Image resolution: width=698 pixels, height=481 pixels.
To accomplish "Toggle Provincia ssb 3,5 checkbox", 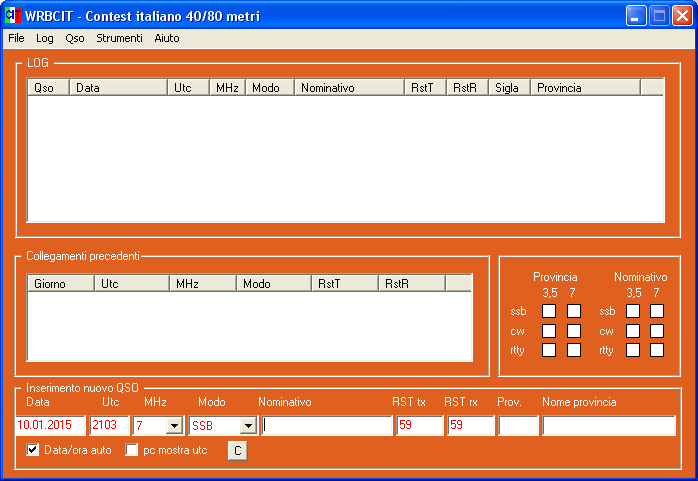I will point(549,311).
